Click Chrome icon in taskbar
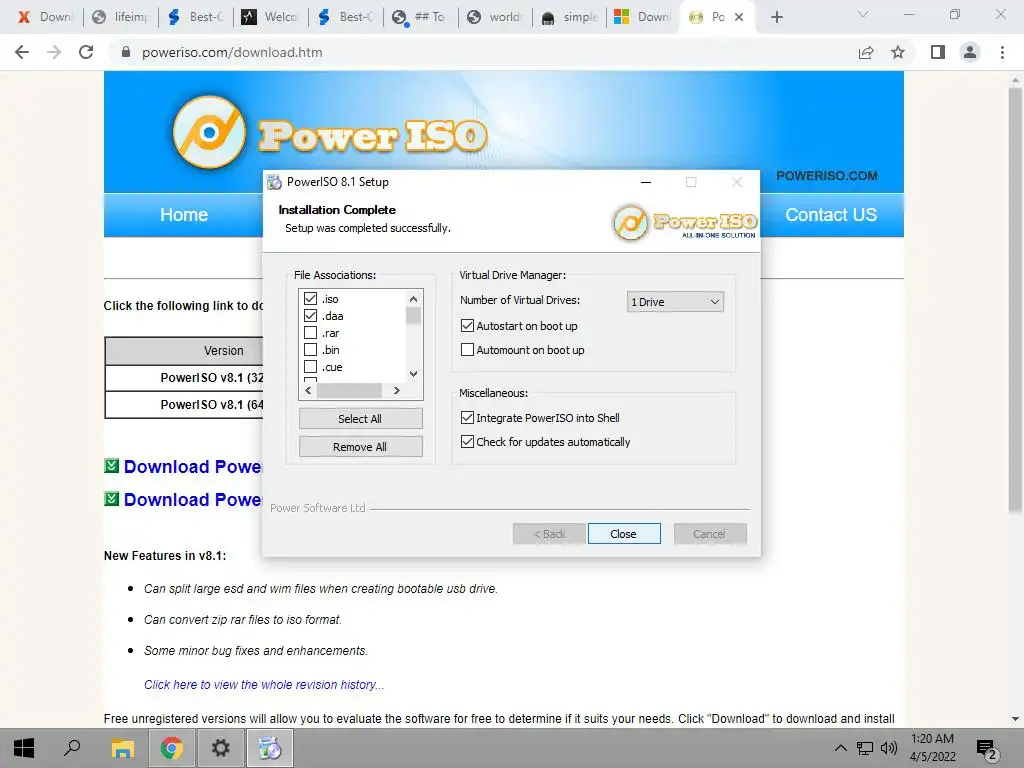 pyautogui.click(x=171, y=748)
